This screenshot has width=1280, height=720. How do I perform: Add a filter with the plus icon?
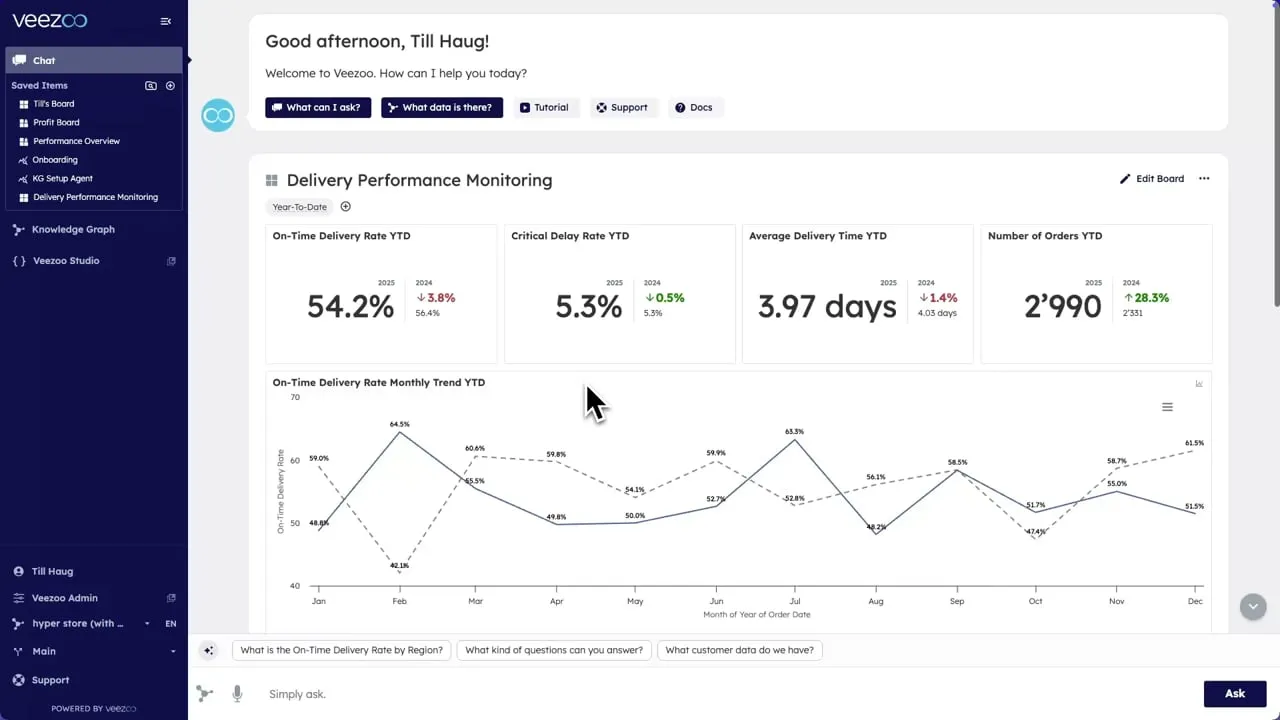click(x=346, y=207)
